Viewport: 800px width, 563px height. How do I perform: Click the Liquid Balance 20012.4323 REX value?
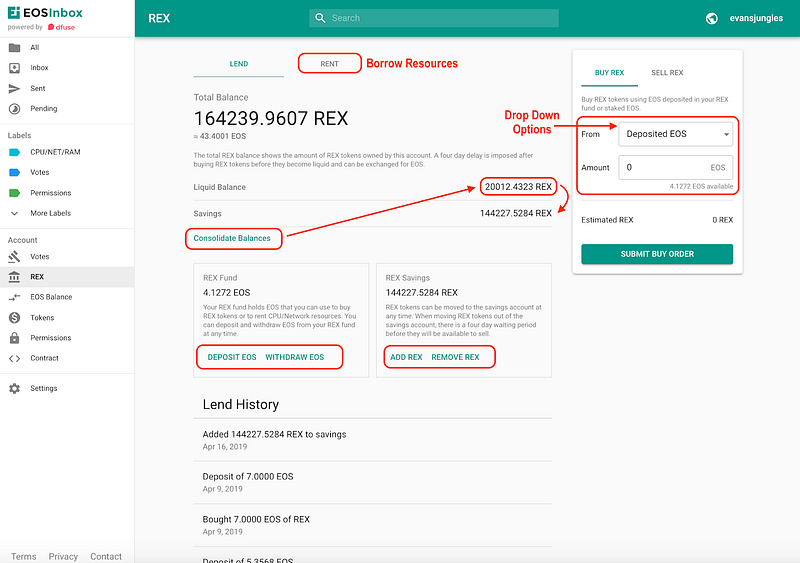point(518,187)
